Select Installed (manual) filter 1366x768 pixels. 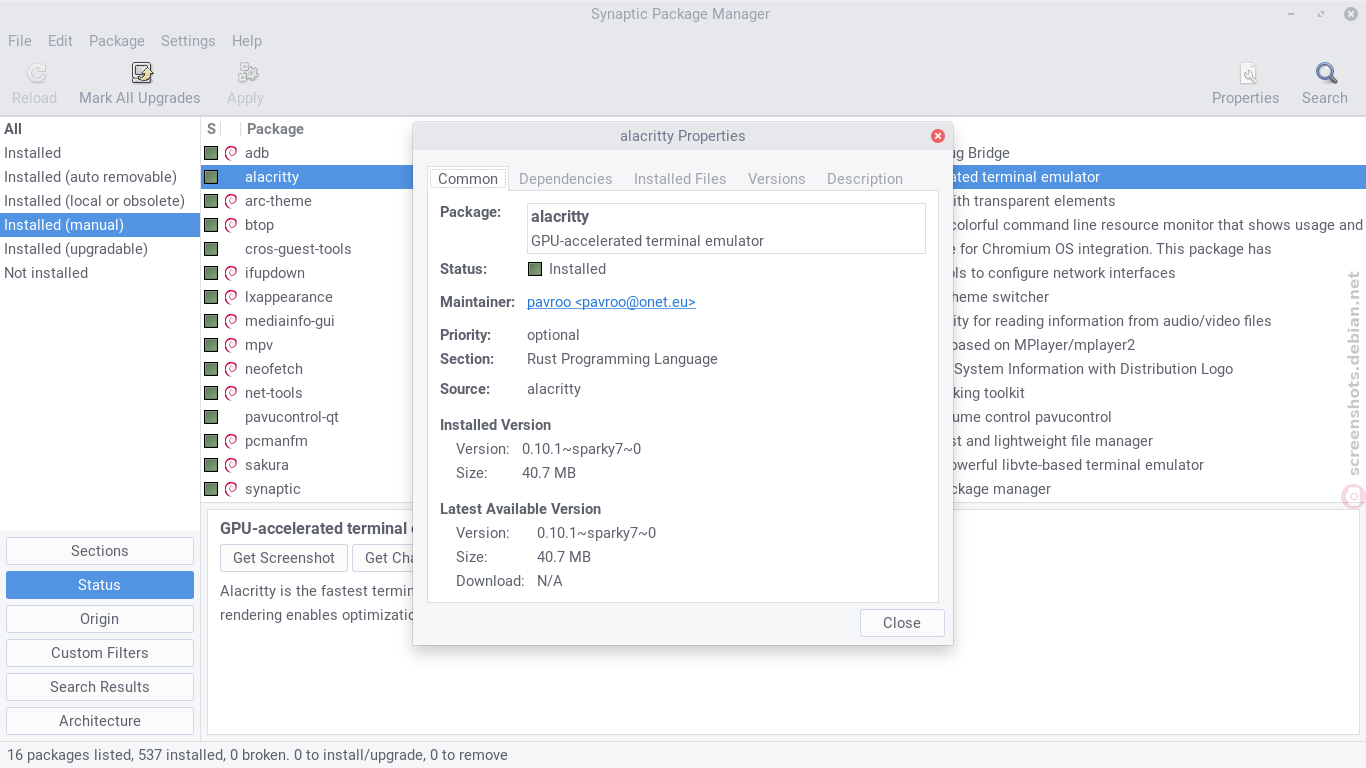coord(100,225)
